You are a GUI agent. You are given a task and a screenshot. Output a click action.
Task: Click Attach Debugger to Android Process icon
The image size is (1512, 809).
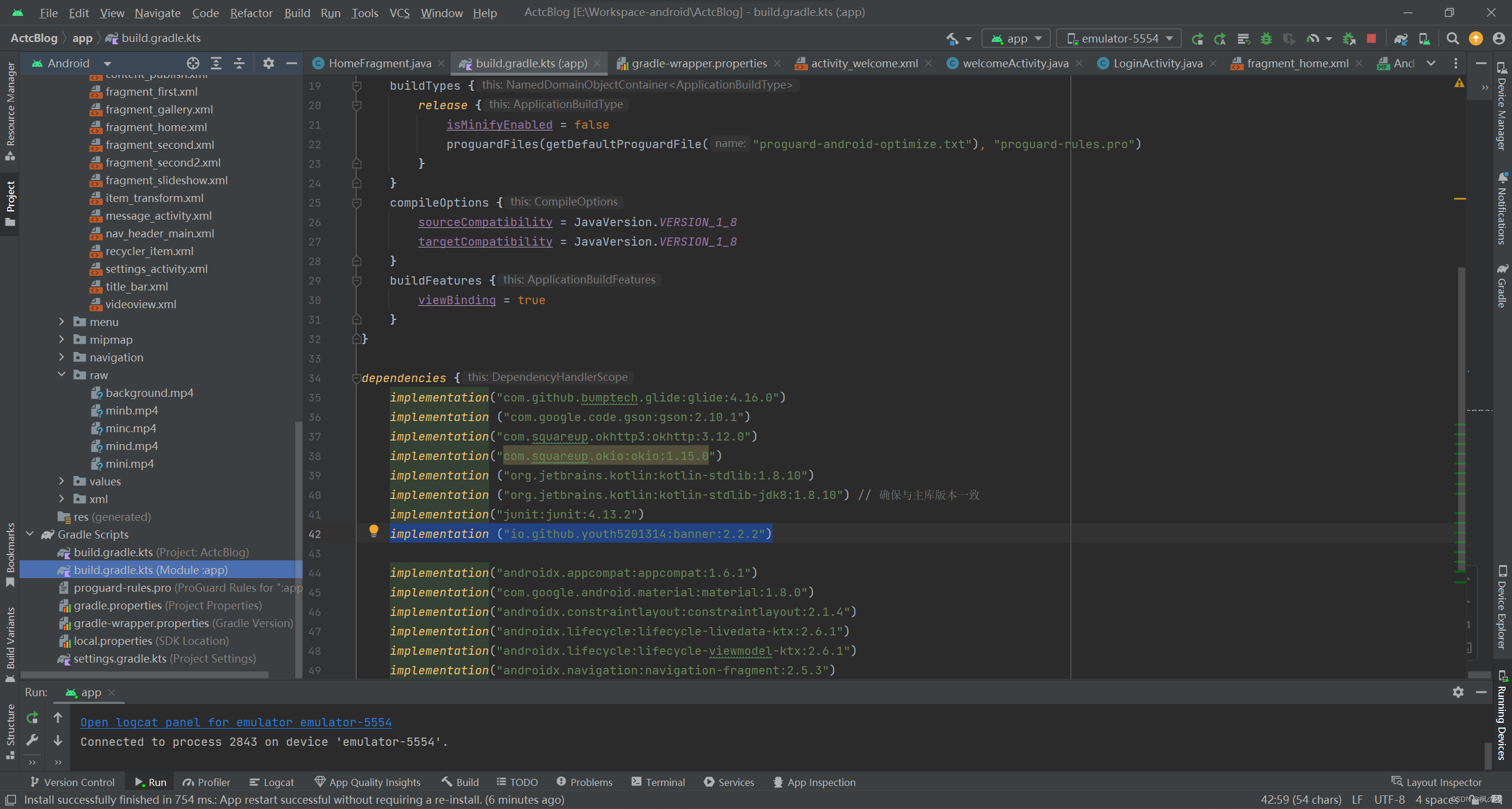[x=1349, y=39]
